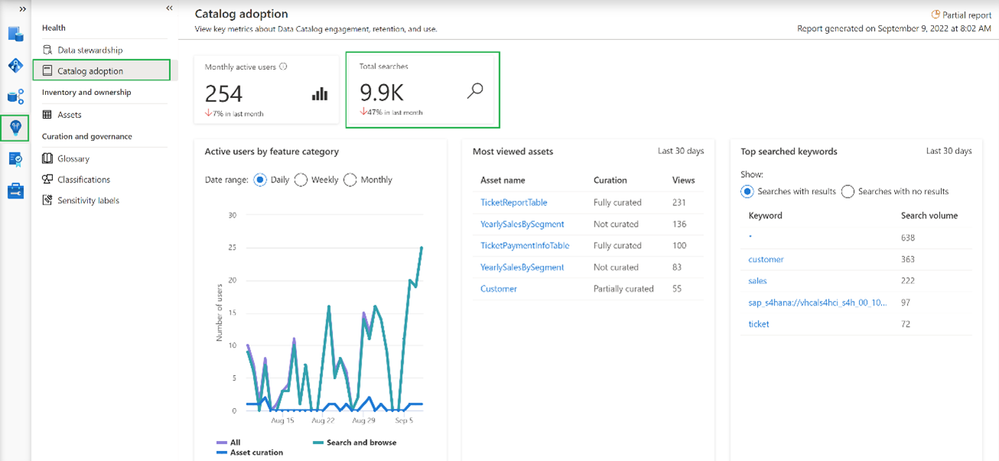Click the peak point on the chart line
Image resolution: width=999 pixels, height=461 pixels.
tap(422, 248)
